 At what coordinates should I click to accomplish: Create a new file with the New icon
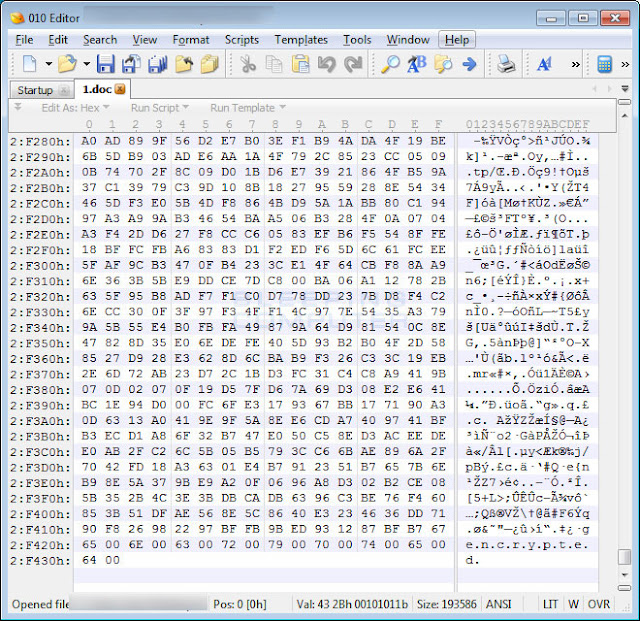(30, 64)
